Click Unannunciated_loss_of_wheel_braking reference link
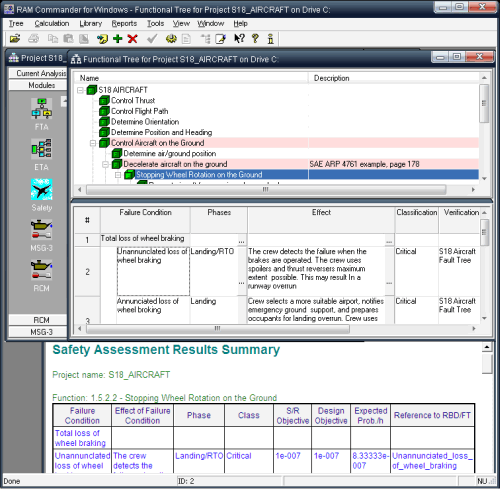The image size is (500, 489). pyautogui.click(x=432, y=461)
